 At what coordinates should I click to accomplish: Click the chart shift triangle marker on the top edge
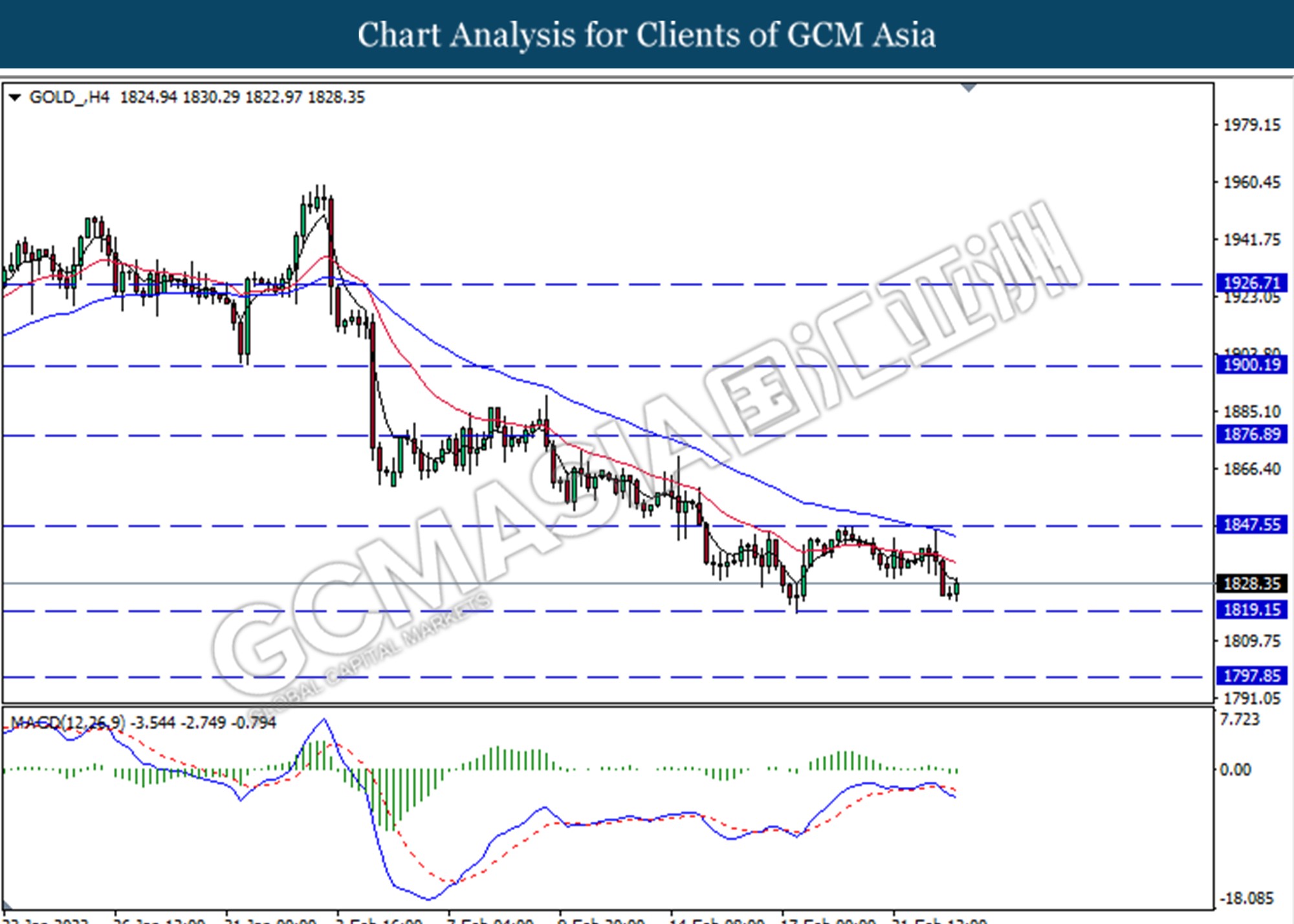(969, 87)
